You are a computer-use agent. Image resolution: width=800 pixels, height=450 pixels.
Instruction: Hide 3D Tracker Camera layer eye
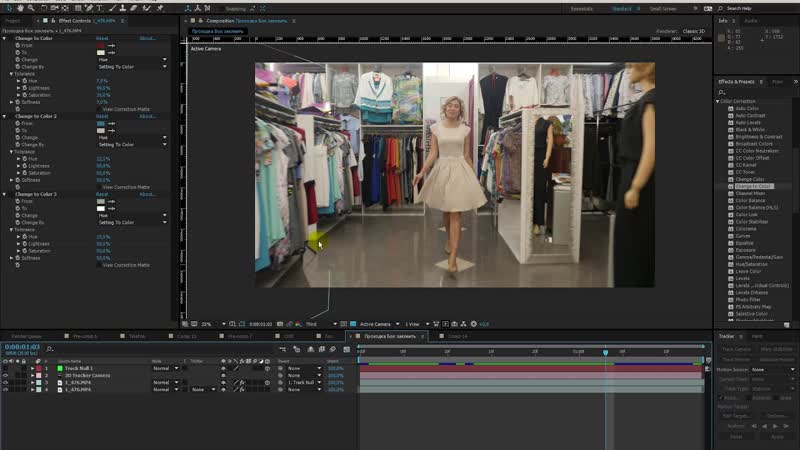click(x=6, y=375)
